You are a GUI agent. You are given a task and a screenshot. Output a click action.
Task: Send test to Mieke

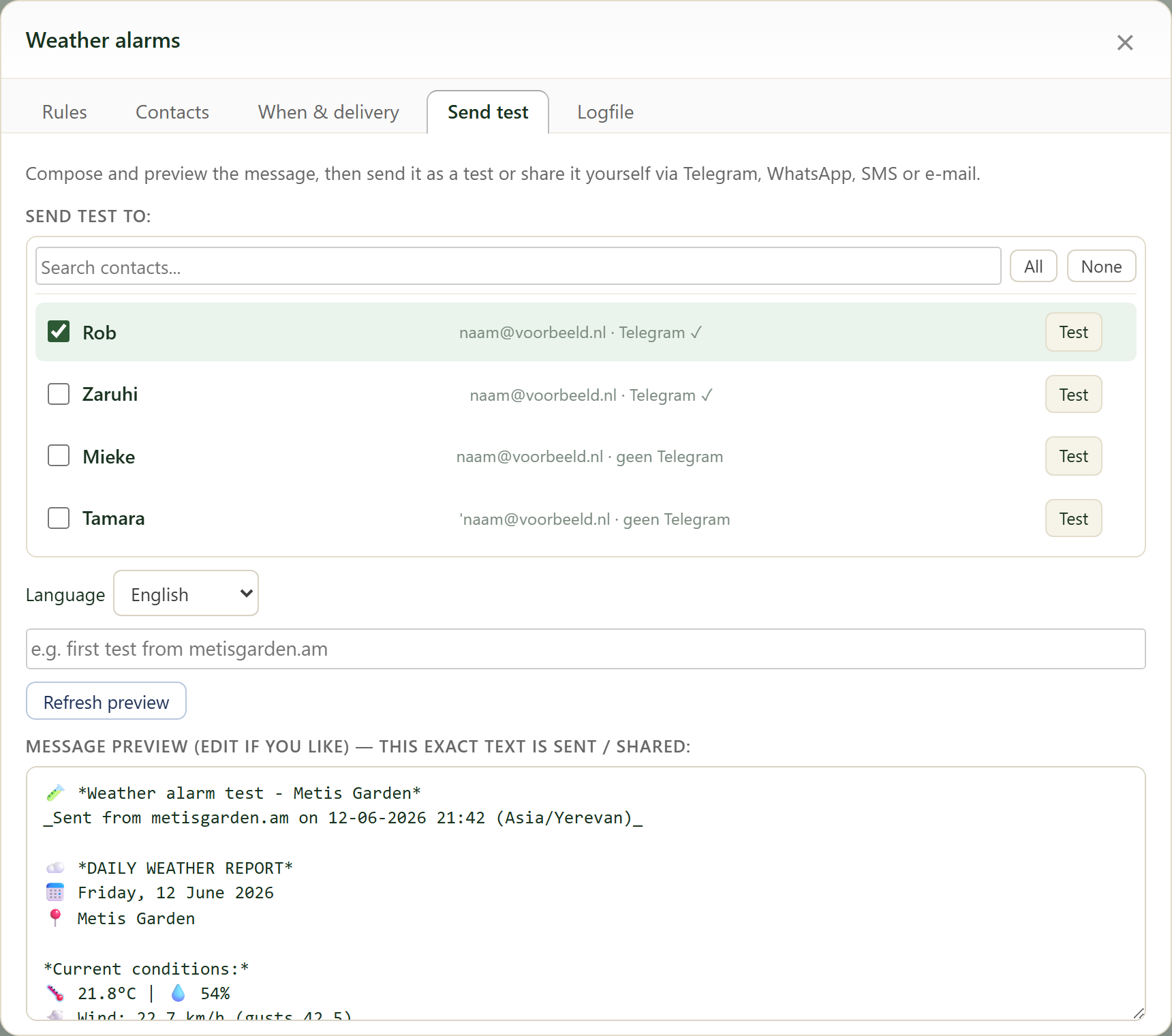point(1073,456)
